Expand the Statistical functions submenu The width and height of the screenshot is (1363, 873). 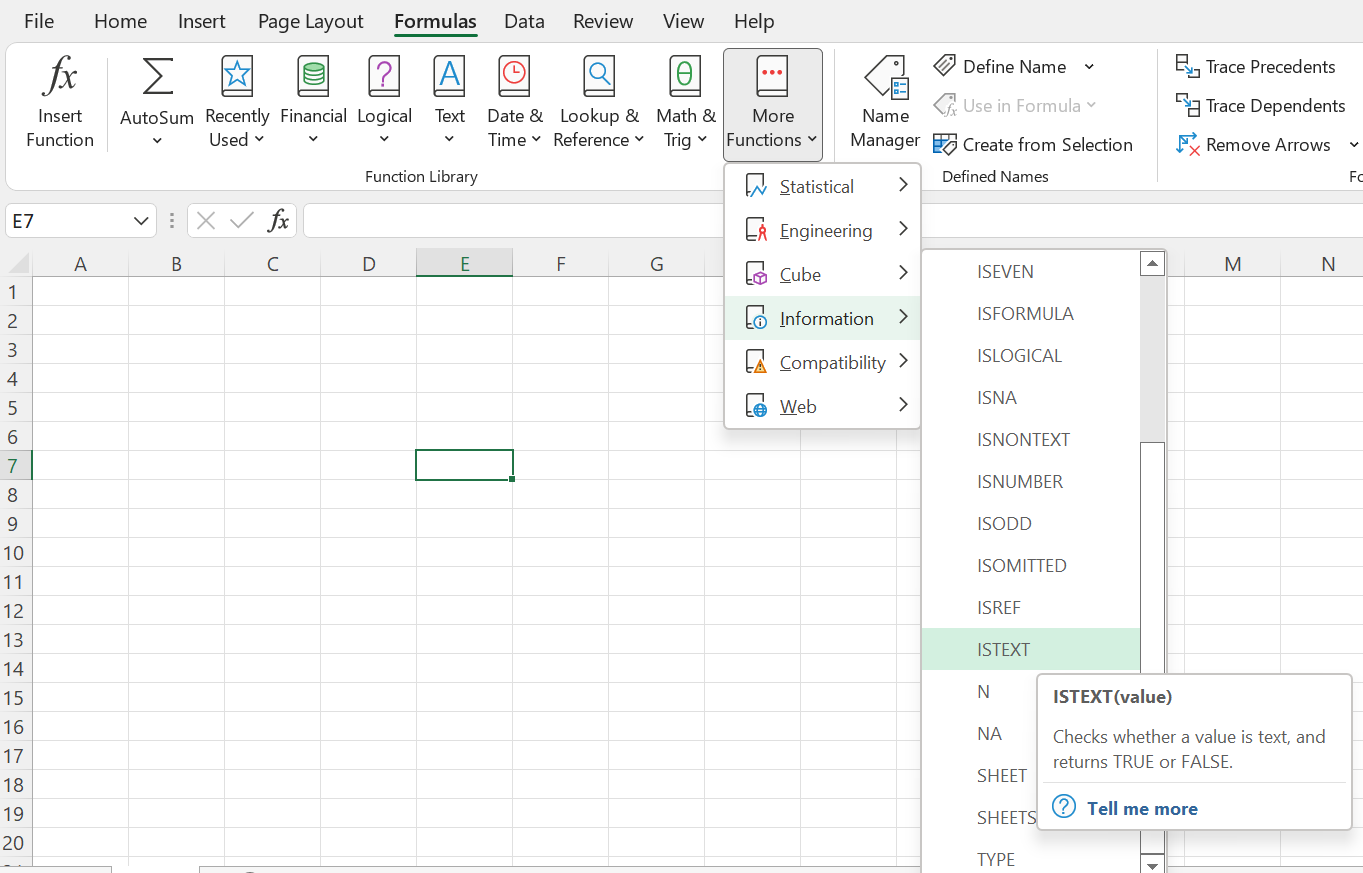pos(822,186)
